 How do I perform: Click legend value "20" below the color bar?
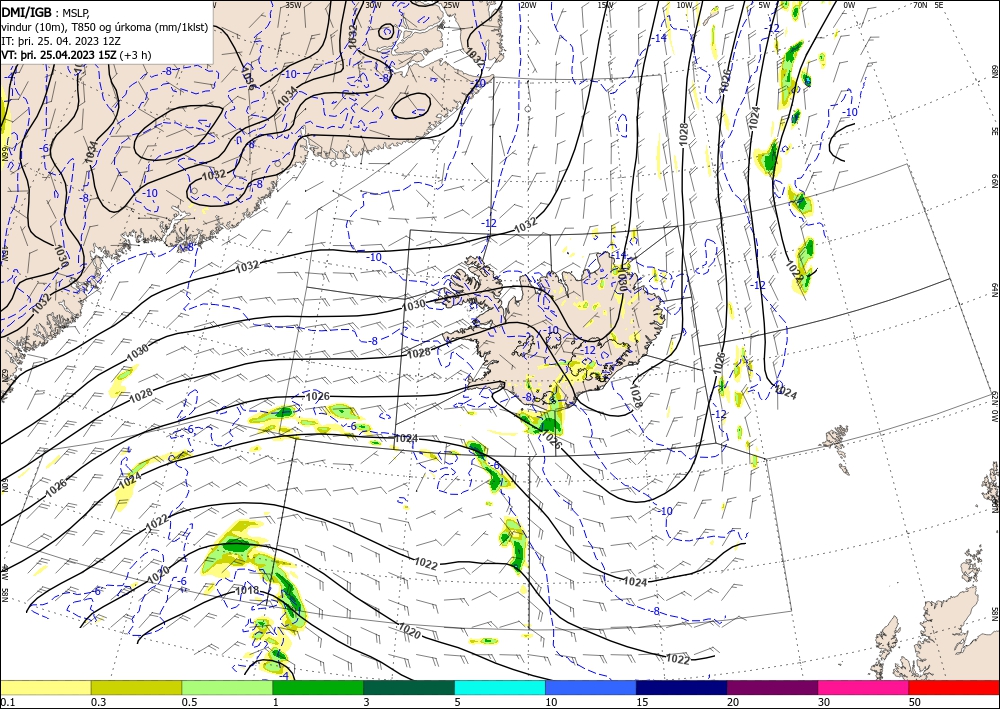(x=733, y=702)
